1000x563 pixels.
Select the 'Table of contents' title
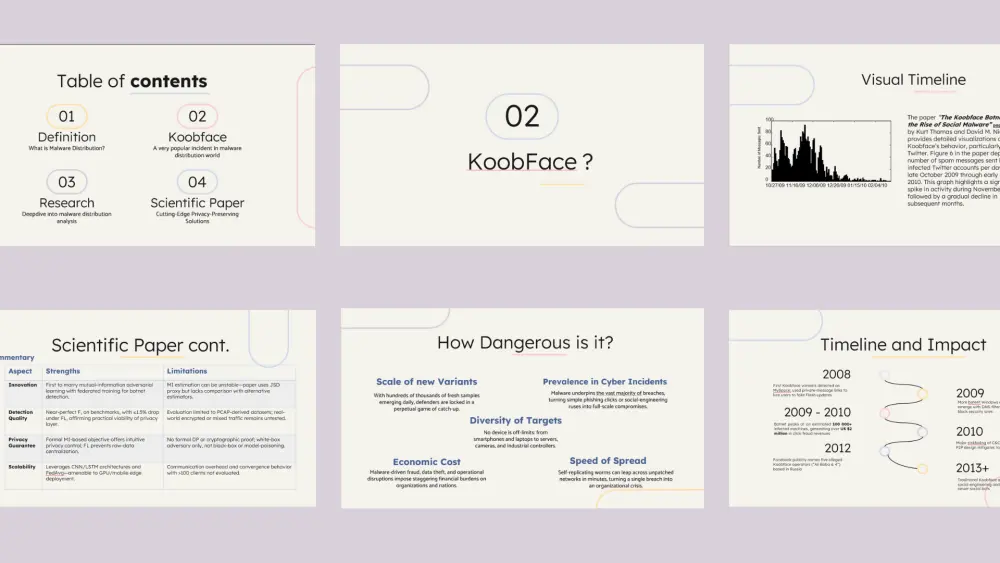[x=132, y=81]
